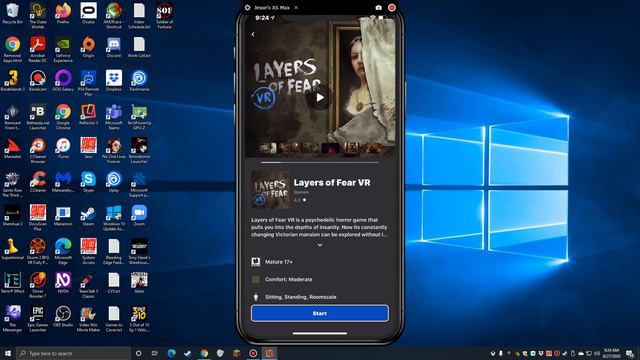Click the 'Type here to search' box
640x360 pixels.
[73, 353]
